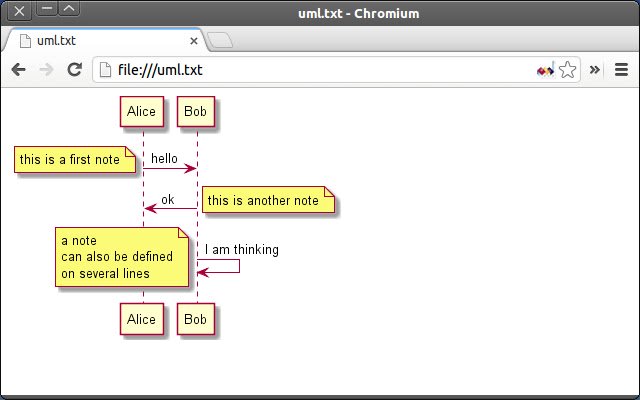
Task: Focus the file:///uml.txt address field
Action: (x=336, y=70)
